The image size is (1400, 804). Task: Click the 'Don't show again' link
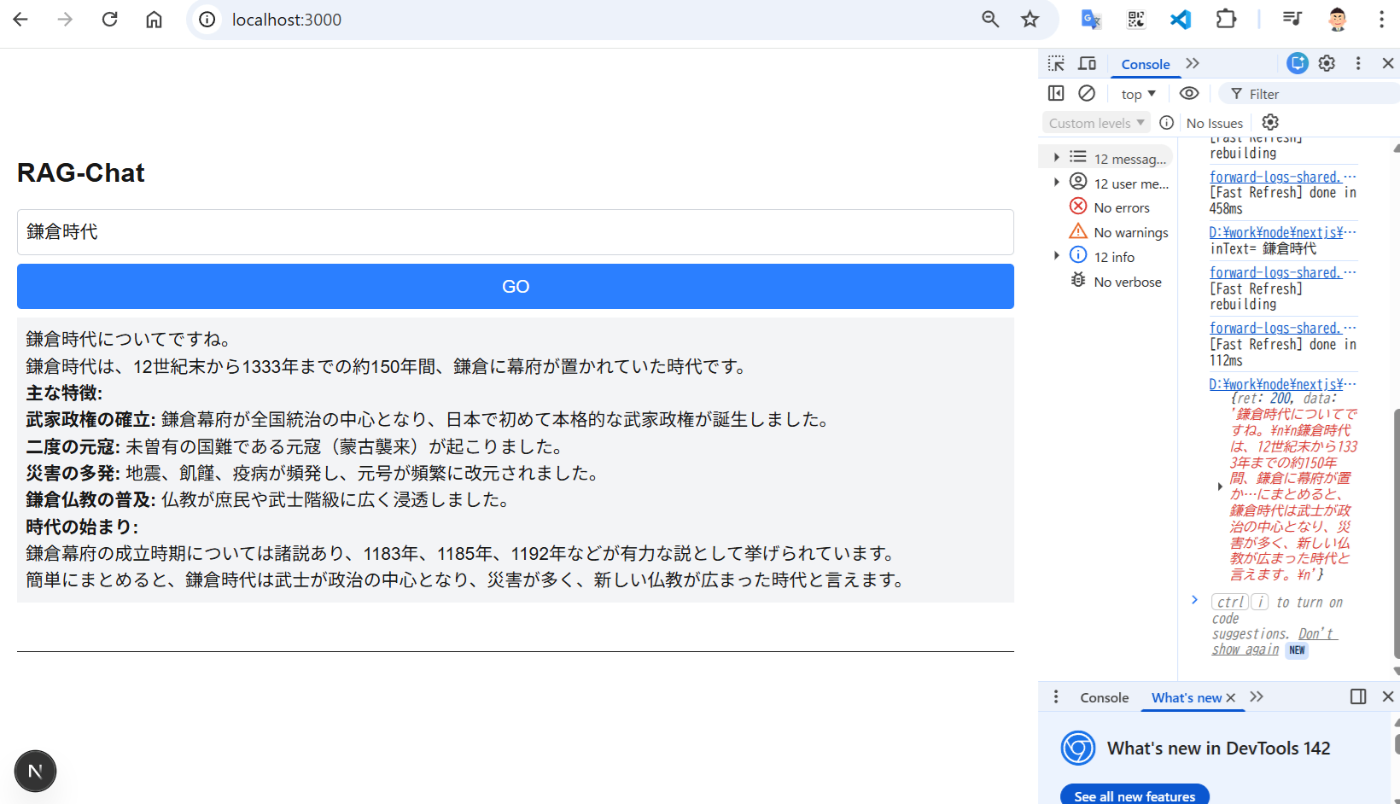point(1274,641)
